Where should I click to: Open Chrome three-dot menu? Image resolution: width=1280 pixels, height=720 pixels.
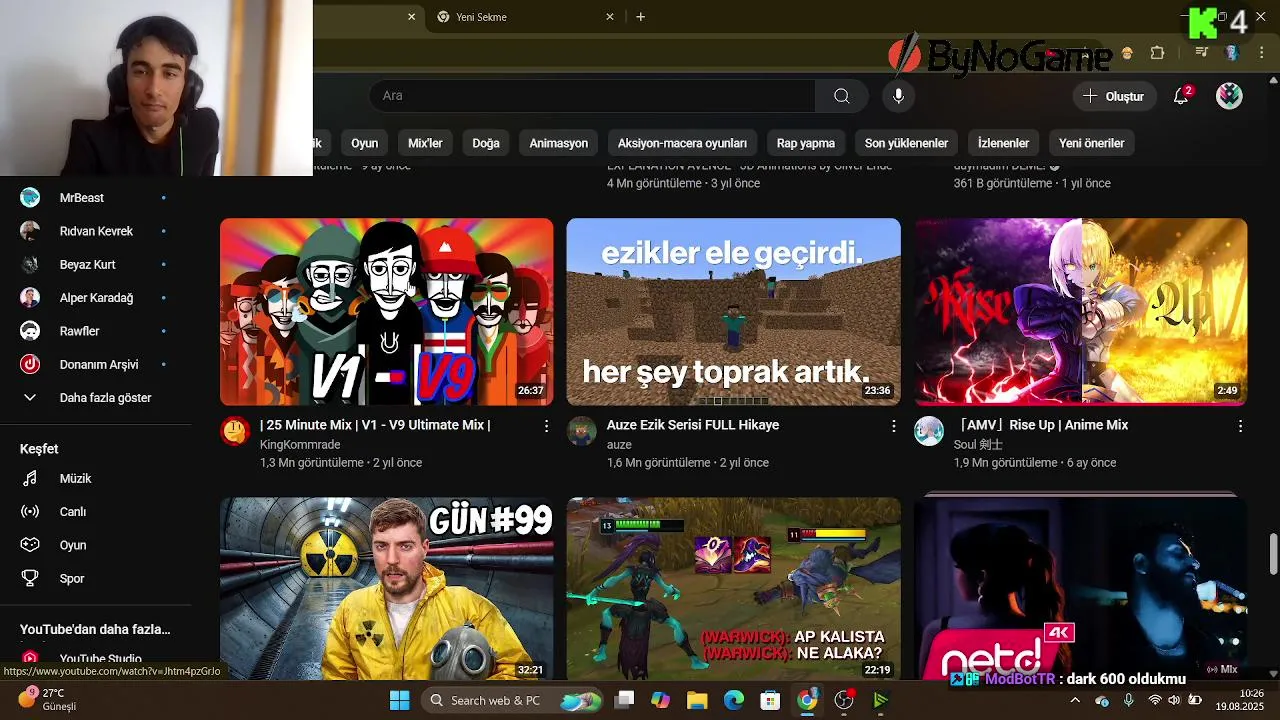(x=1261, y=53)
